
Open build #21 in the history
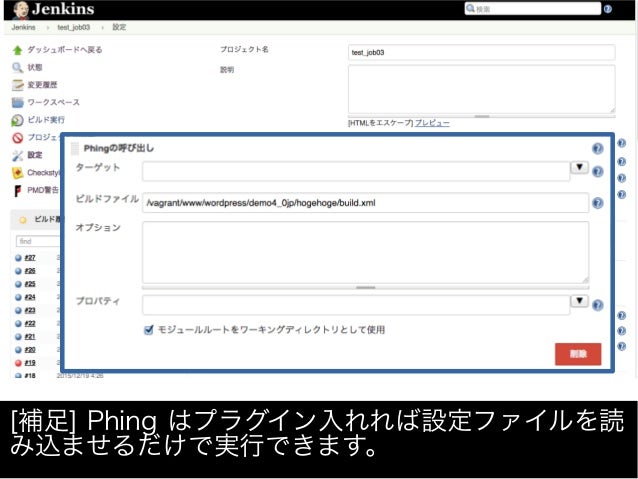[30, 337]
